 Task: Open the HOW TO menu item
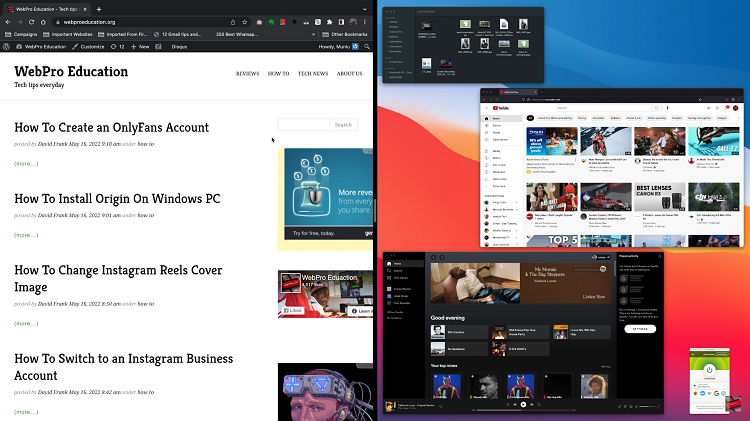278,74
